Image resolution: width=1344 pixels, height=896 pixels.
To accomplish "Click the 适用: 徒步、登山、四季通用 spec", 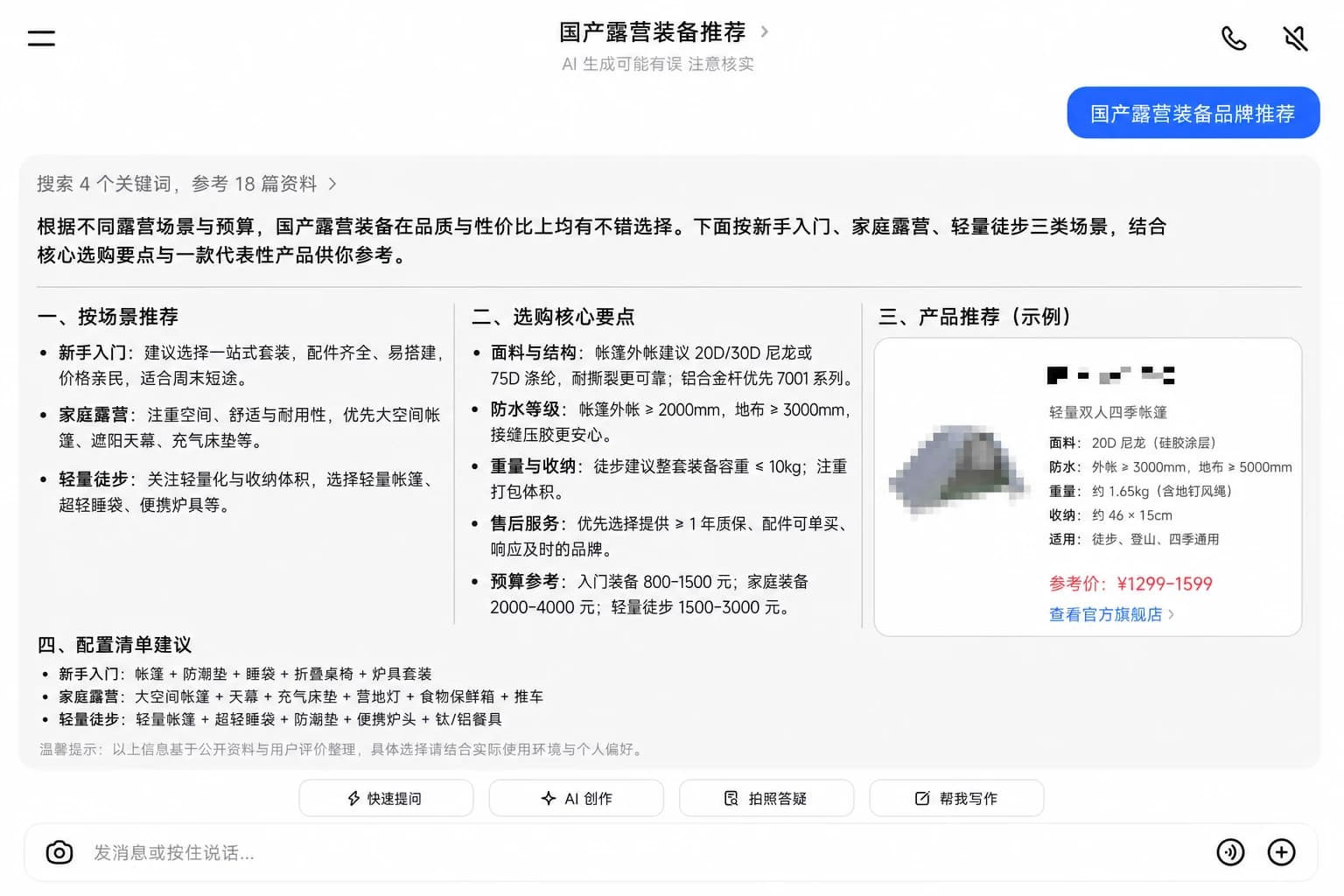I will [x=1134, y=539].
